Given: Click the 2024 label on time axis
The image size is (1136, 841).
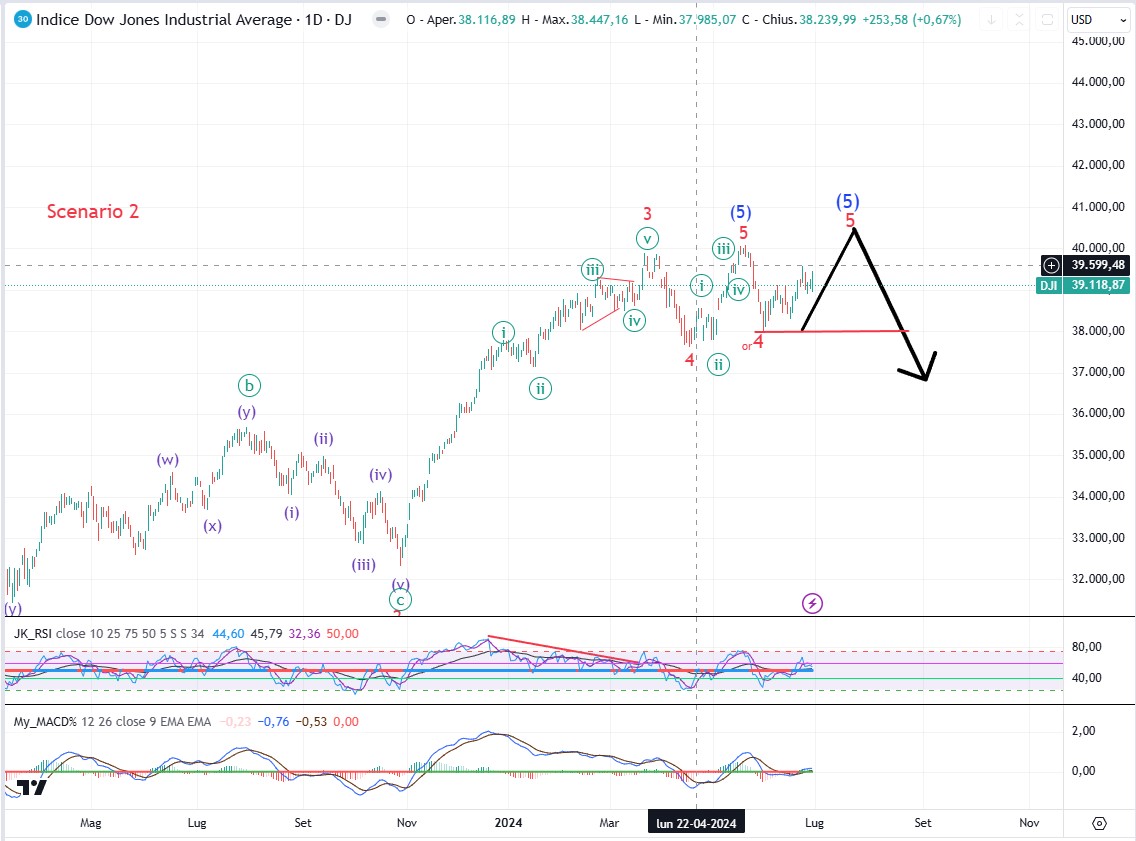Looking at the screenshot, I should point(508,823).
